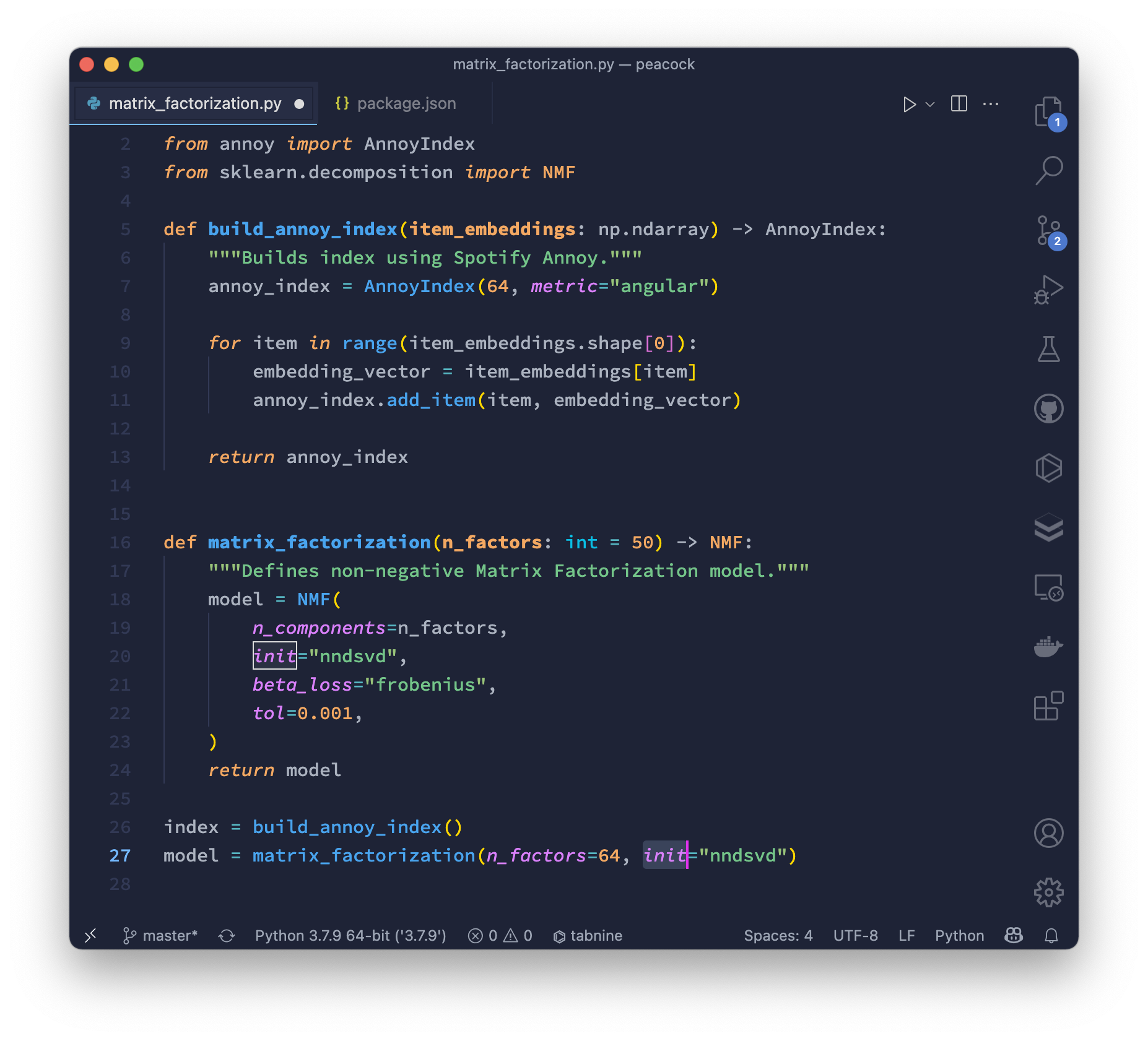This screenshot has height=1041, width=1148.
Task: Click function name build_annoy_index on line 5
Action: (x=302, y=229)
